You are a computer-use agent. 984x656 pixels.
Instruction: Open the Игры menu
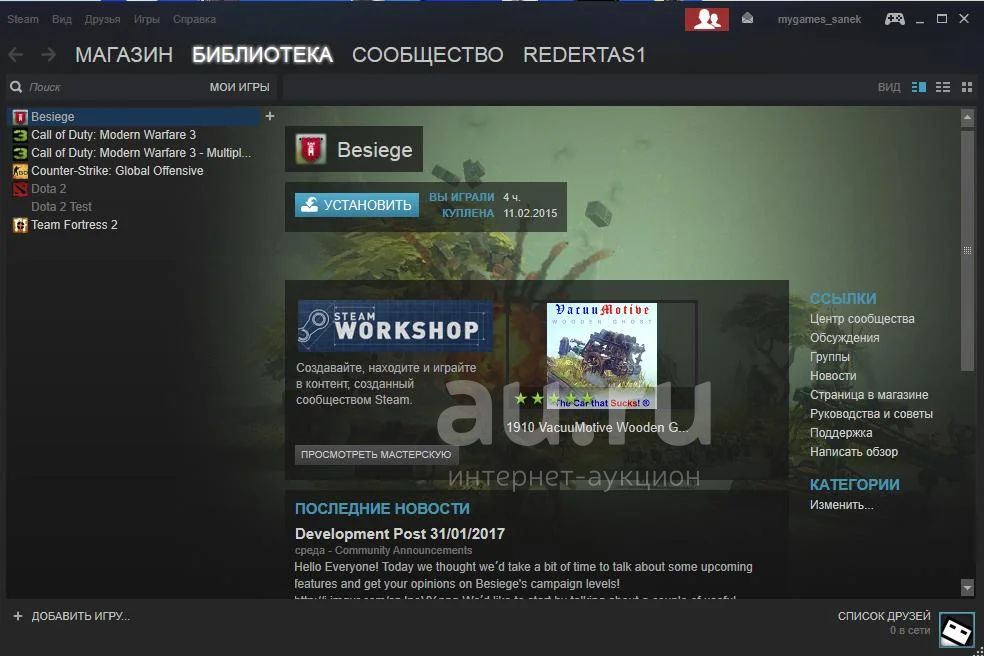click(x=147, y=19)
